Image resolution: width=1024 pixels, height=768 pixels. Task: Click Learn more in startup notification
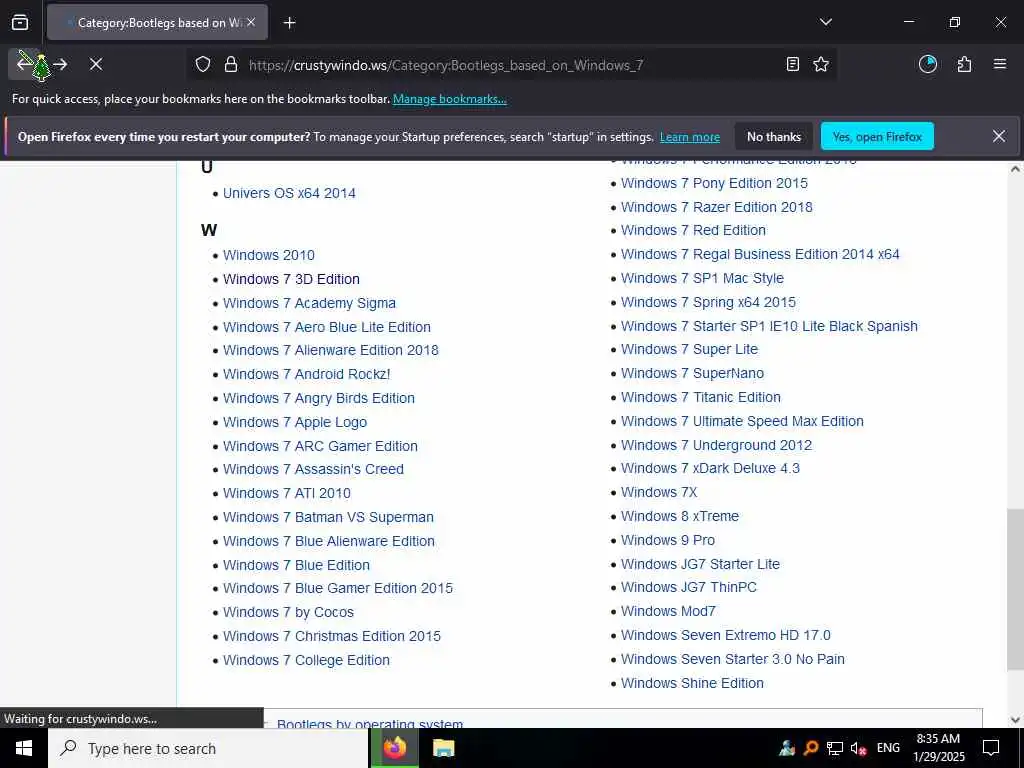click(690, 137)
